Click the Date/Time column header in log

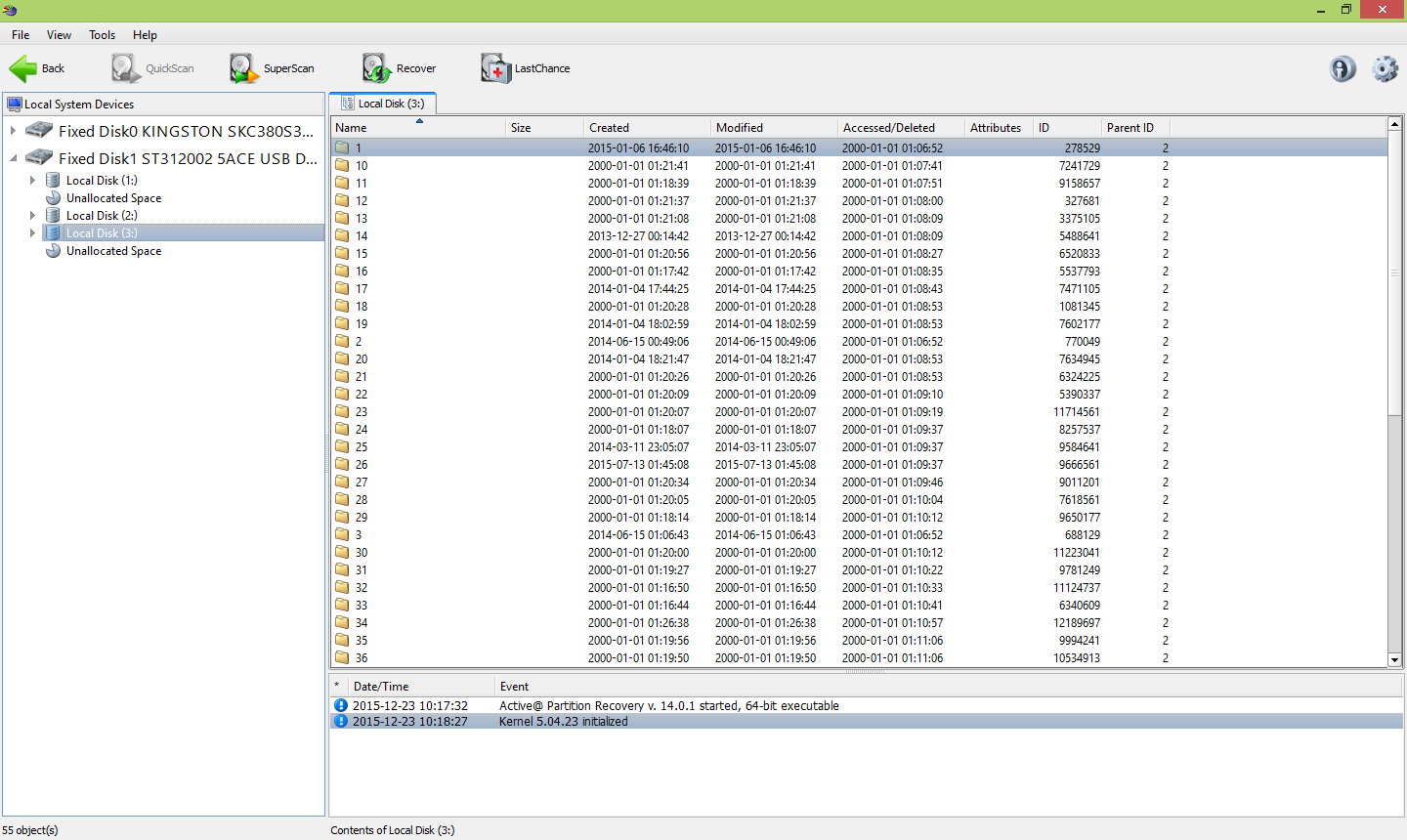(x=420, y=687)
